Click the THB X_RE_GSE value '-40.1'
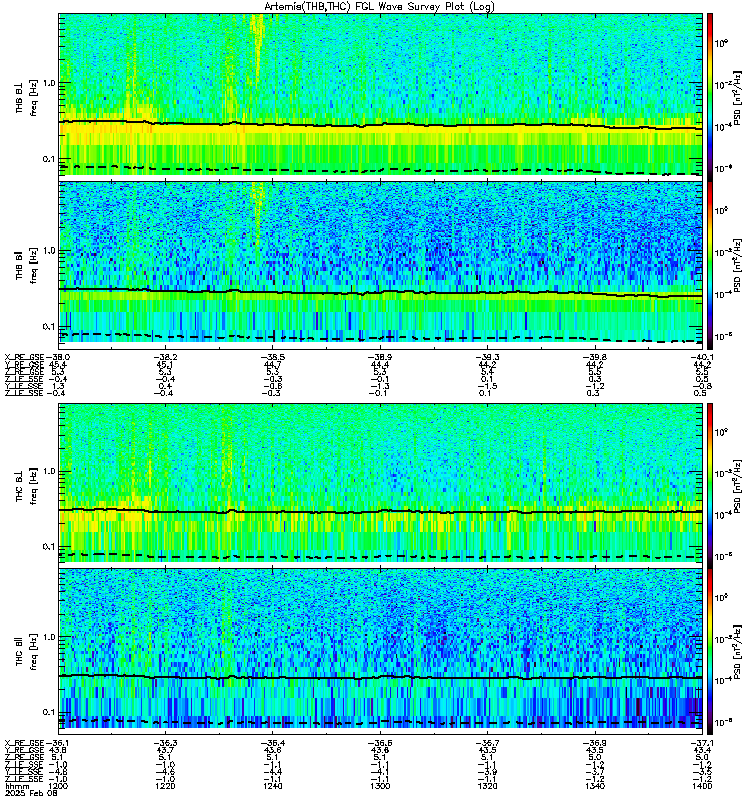Viewport: 750px width, 800px height. click(x=702, y=357)
